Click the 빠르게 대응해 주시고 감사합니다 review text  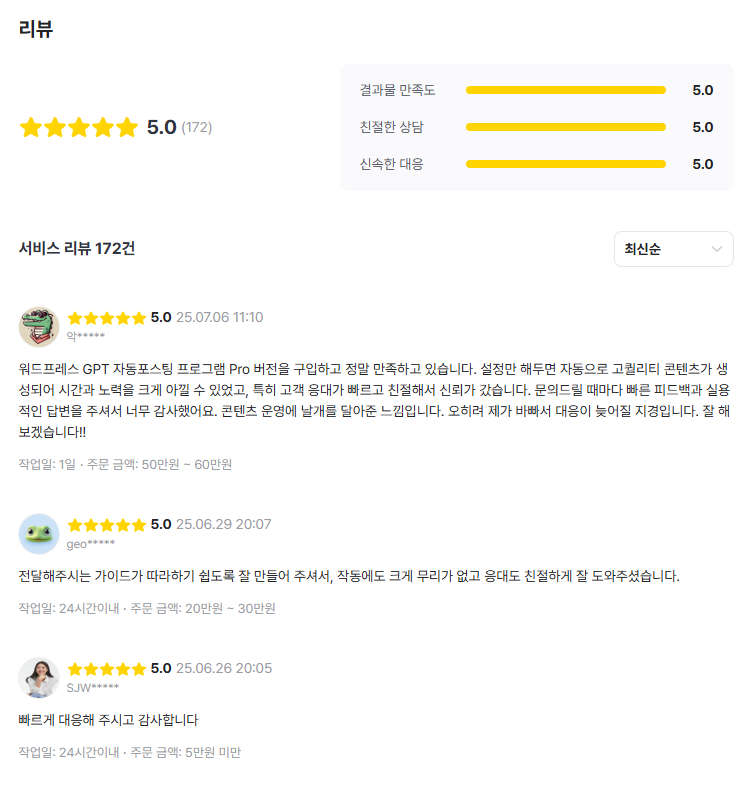[x=109, y=720]
